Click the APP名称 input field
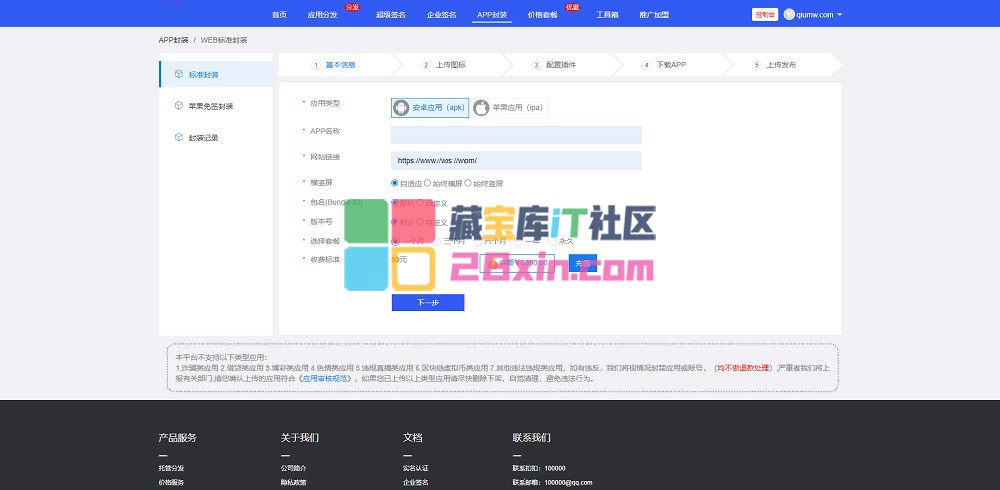The width and height of the screenshot is (1000, 490). click(516, 134)
